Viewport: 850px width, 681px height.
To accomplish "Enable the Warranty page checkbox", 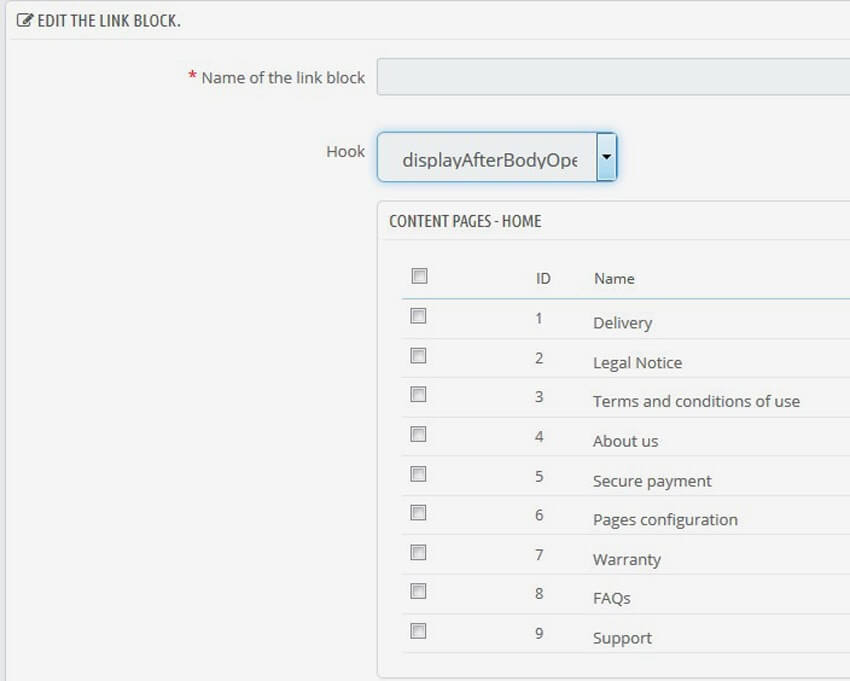I will pyautogui.click(x=419, y=553).
